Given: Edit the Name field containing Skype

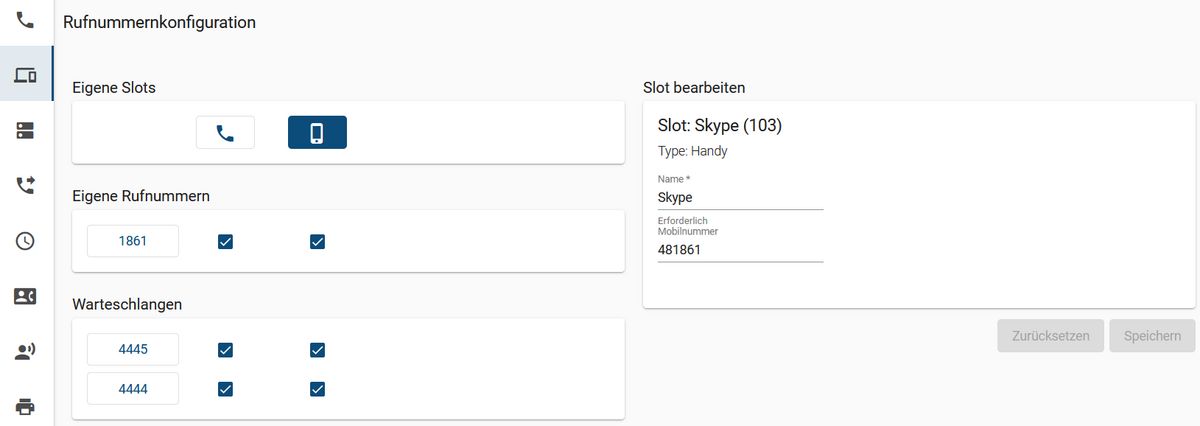Looking at the screenshot, I should pyautogui.click(x=740, y=197).
